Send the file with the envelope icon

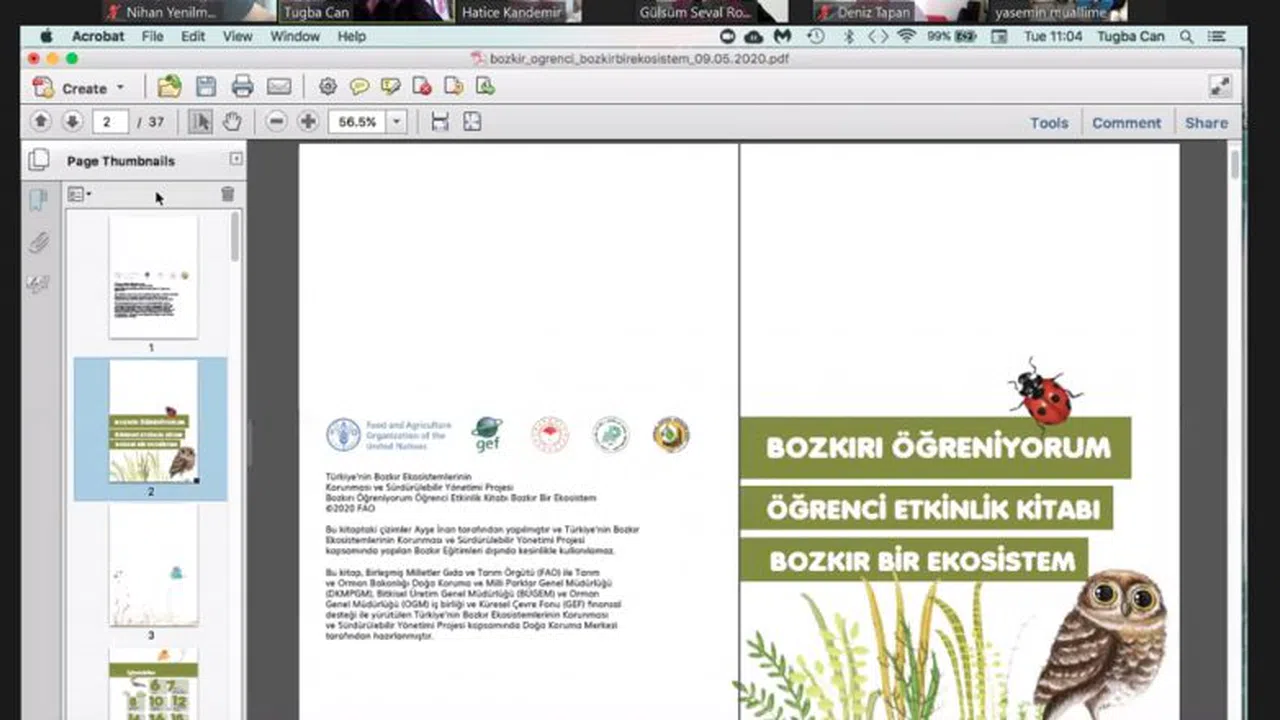(279, 87)
